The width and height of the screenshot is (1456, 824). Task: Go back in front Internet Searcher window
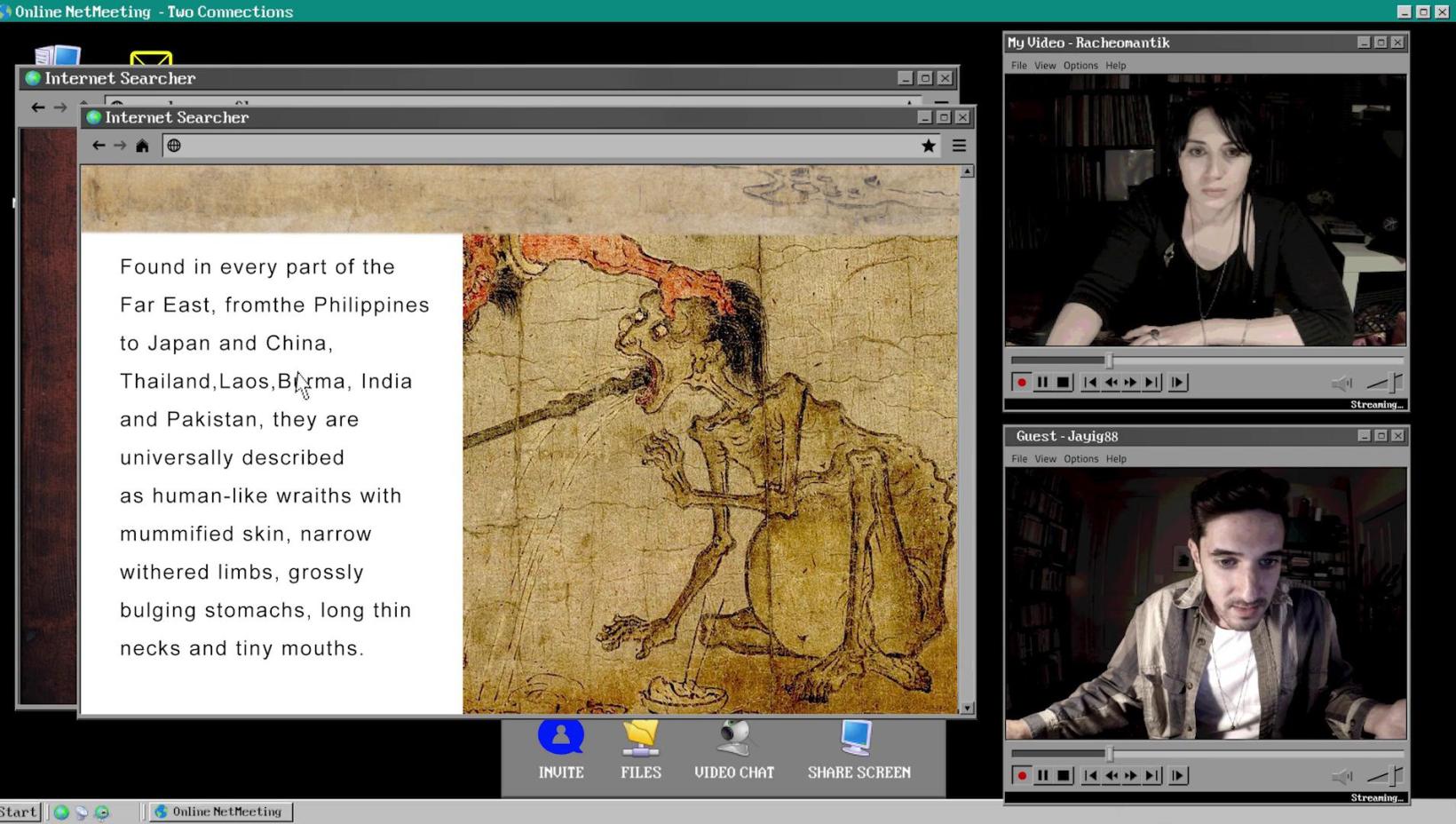pos(99,146)
